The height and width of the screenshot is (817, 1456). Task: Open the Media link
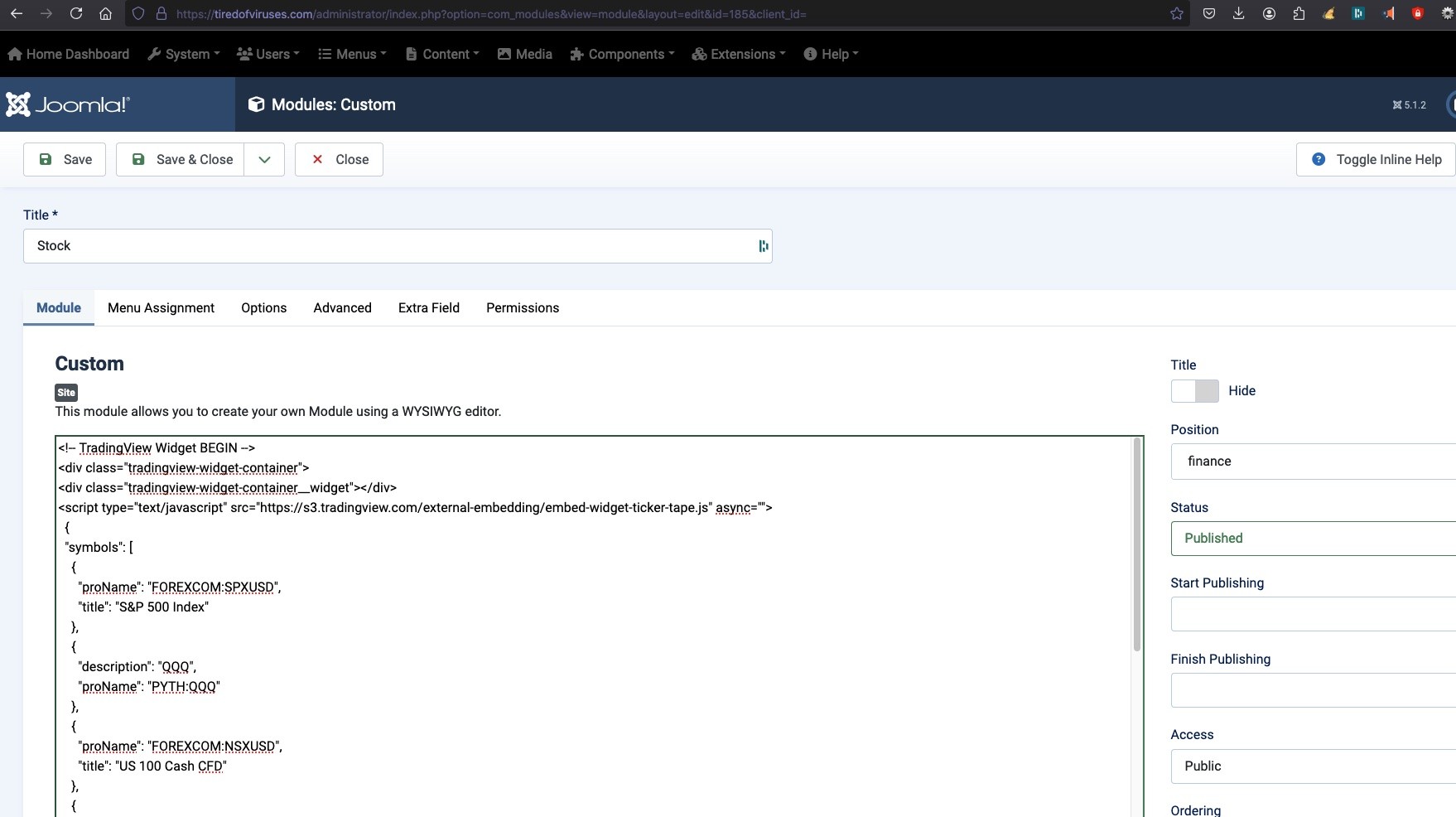pyautogui.click(x=525, y=54)
